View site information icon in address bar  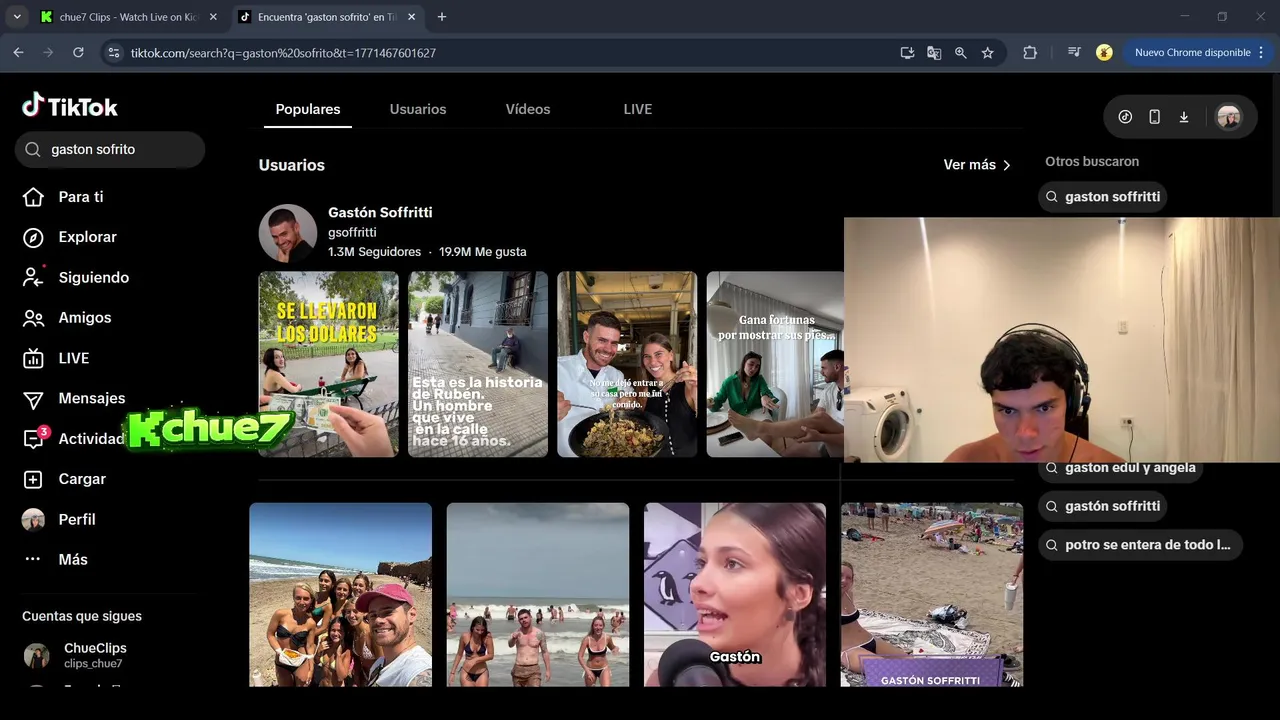[x=114, y=53]
